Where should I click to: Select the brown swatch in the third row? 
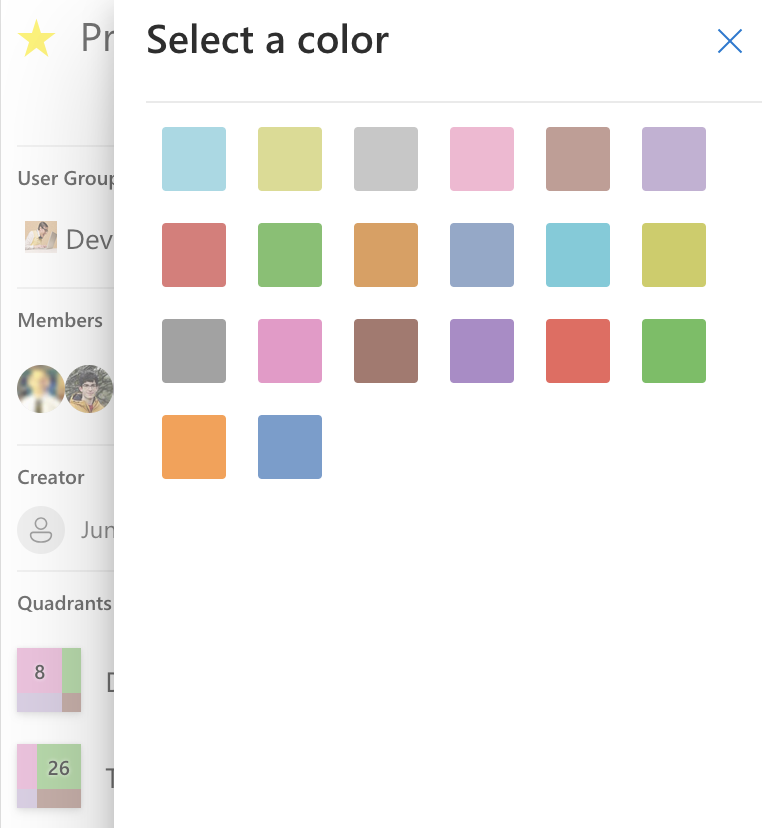(385, 351)
